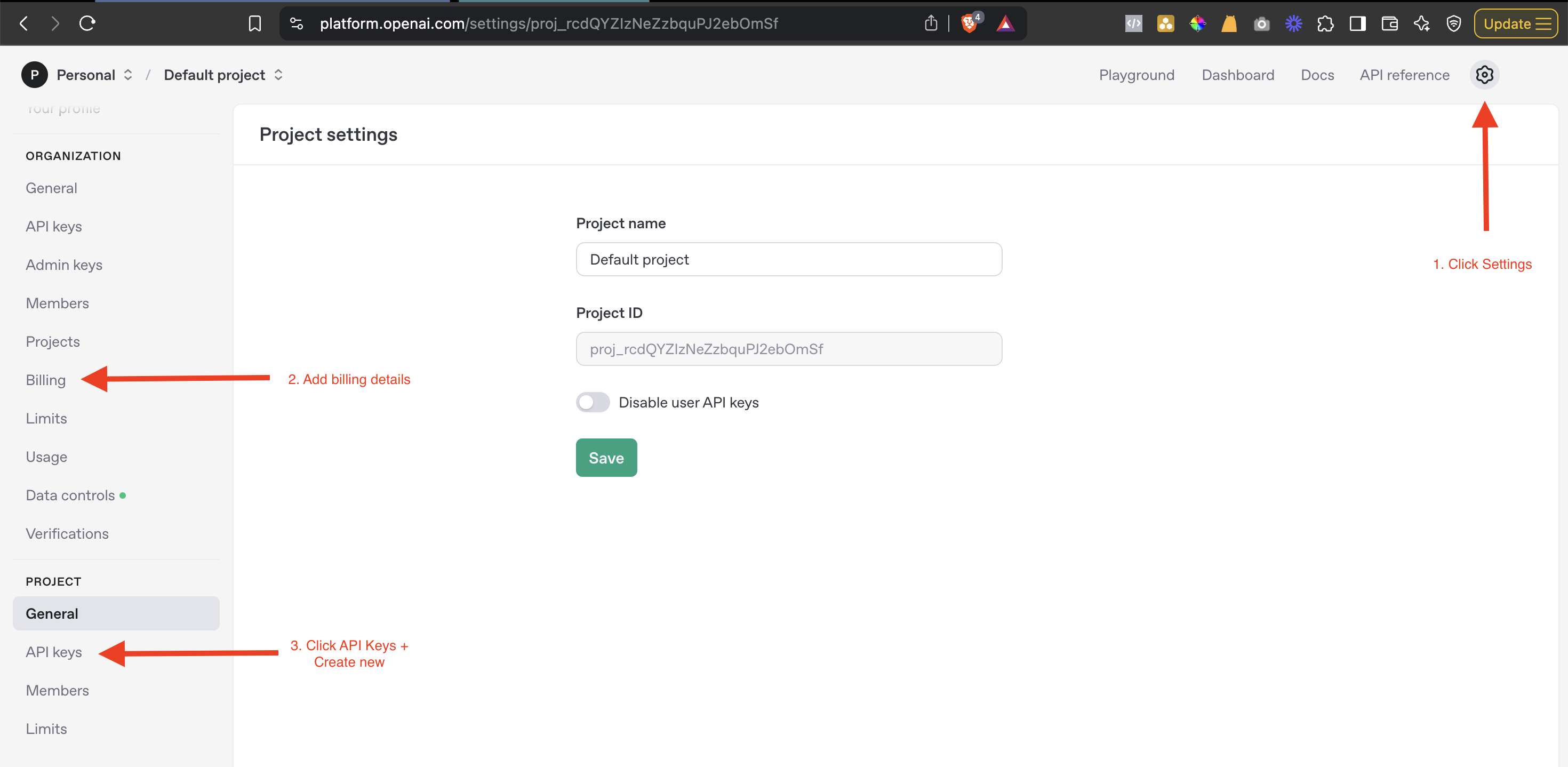Toggle the browser sidebar panel icon
This screenshot has width=1568, height=767.
[1357, 24]
